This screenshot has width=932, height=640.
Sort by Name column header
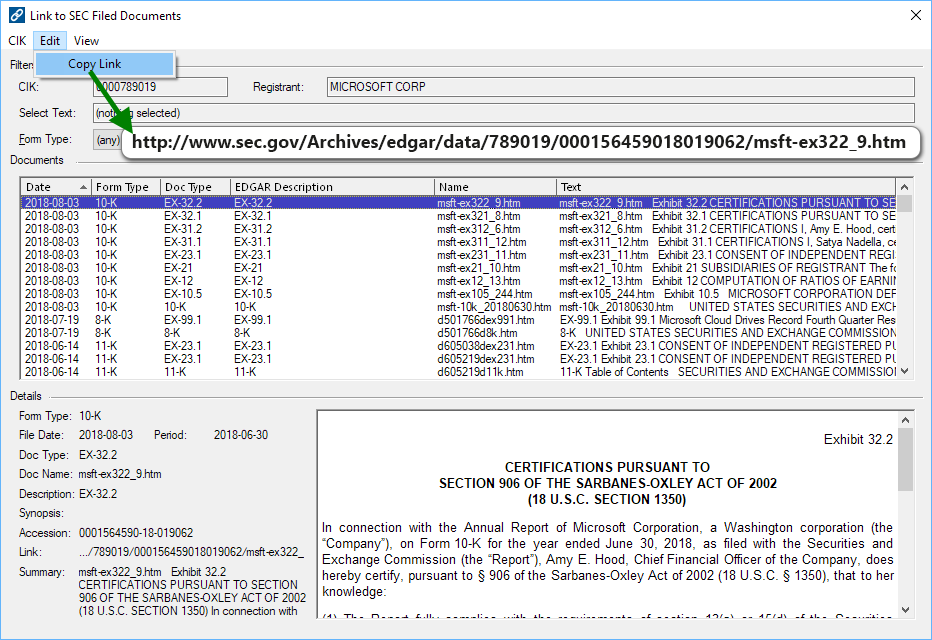click(495, 187)
